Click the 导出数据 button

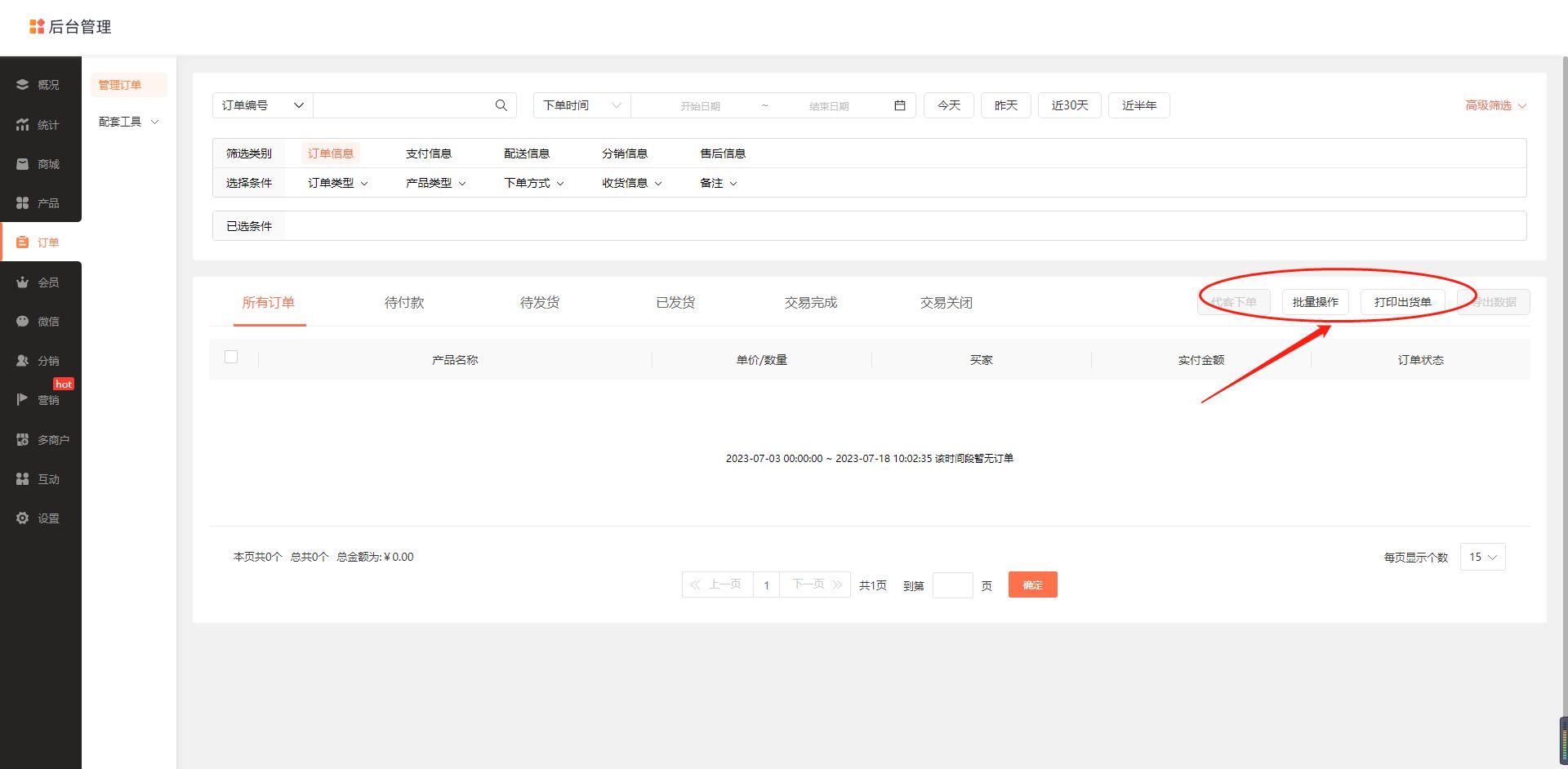tap(1494, 302)
